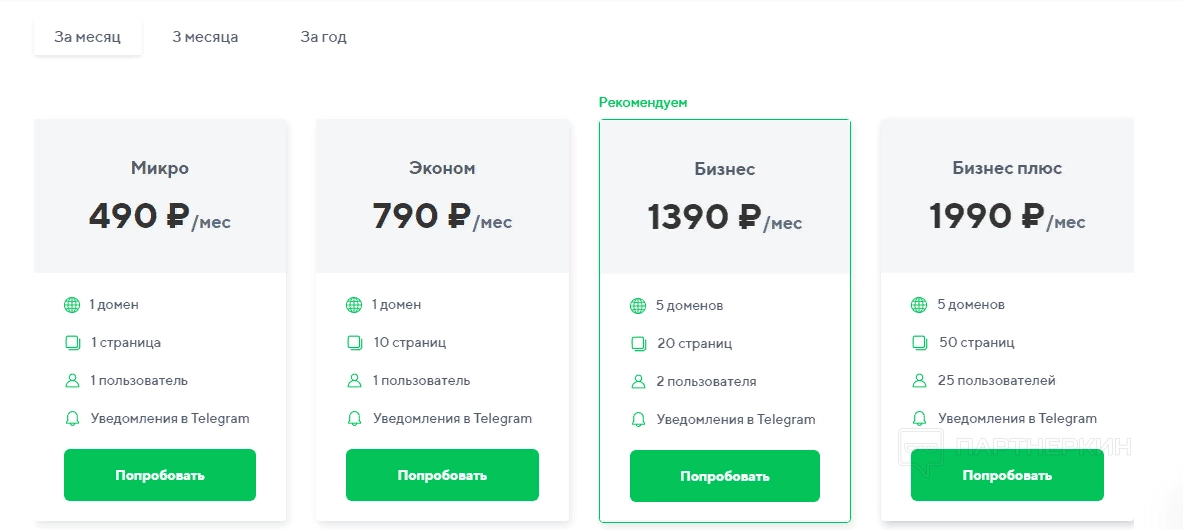This screenshot has height=530, width=1183.
Task: Try the recommended Бизнес plan
Action: pos(724,476)
